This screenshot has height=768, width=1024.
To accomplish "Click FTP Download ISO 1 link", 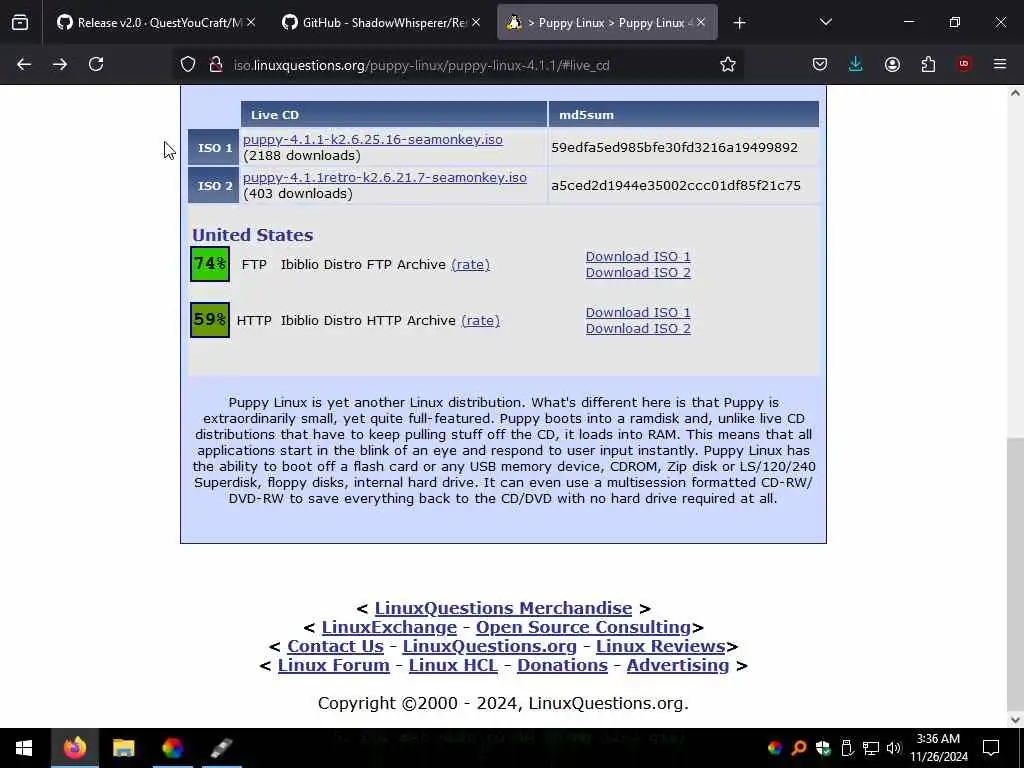I will coord(638,257).
